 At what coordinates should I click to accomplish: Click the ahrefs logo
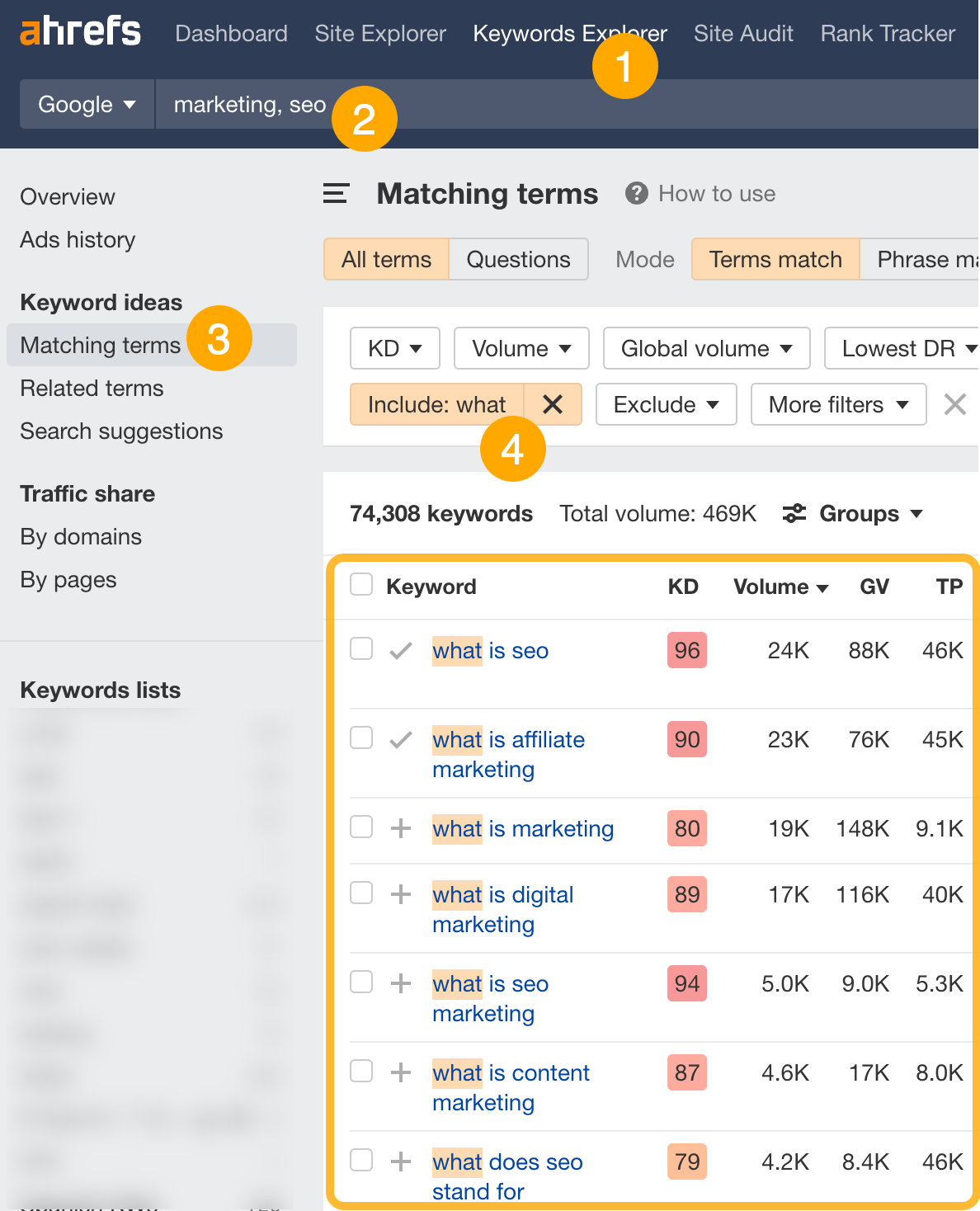click(x=79, y=32)
